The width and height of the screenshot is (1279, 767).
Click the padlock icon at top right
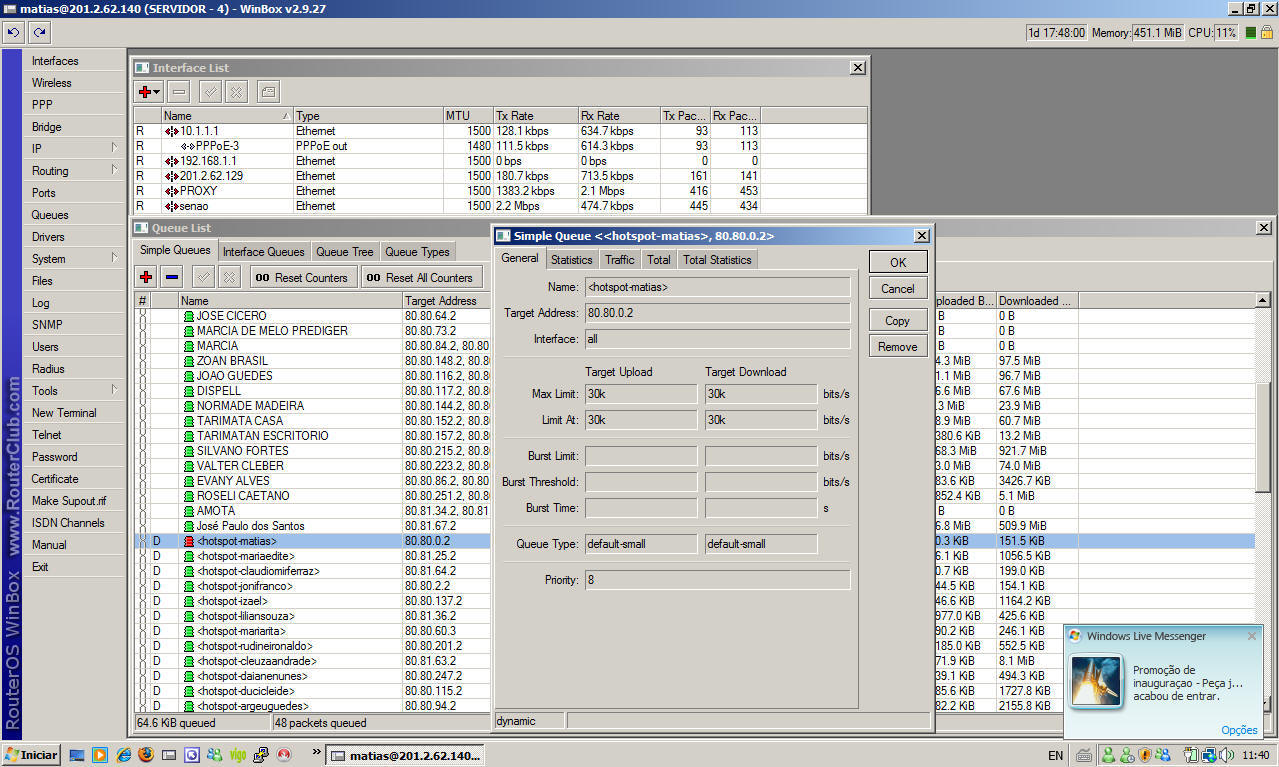click(x=1266, y=33)
